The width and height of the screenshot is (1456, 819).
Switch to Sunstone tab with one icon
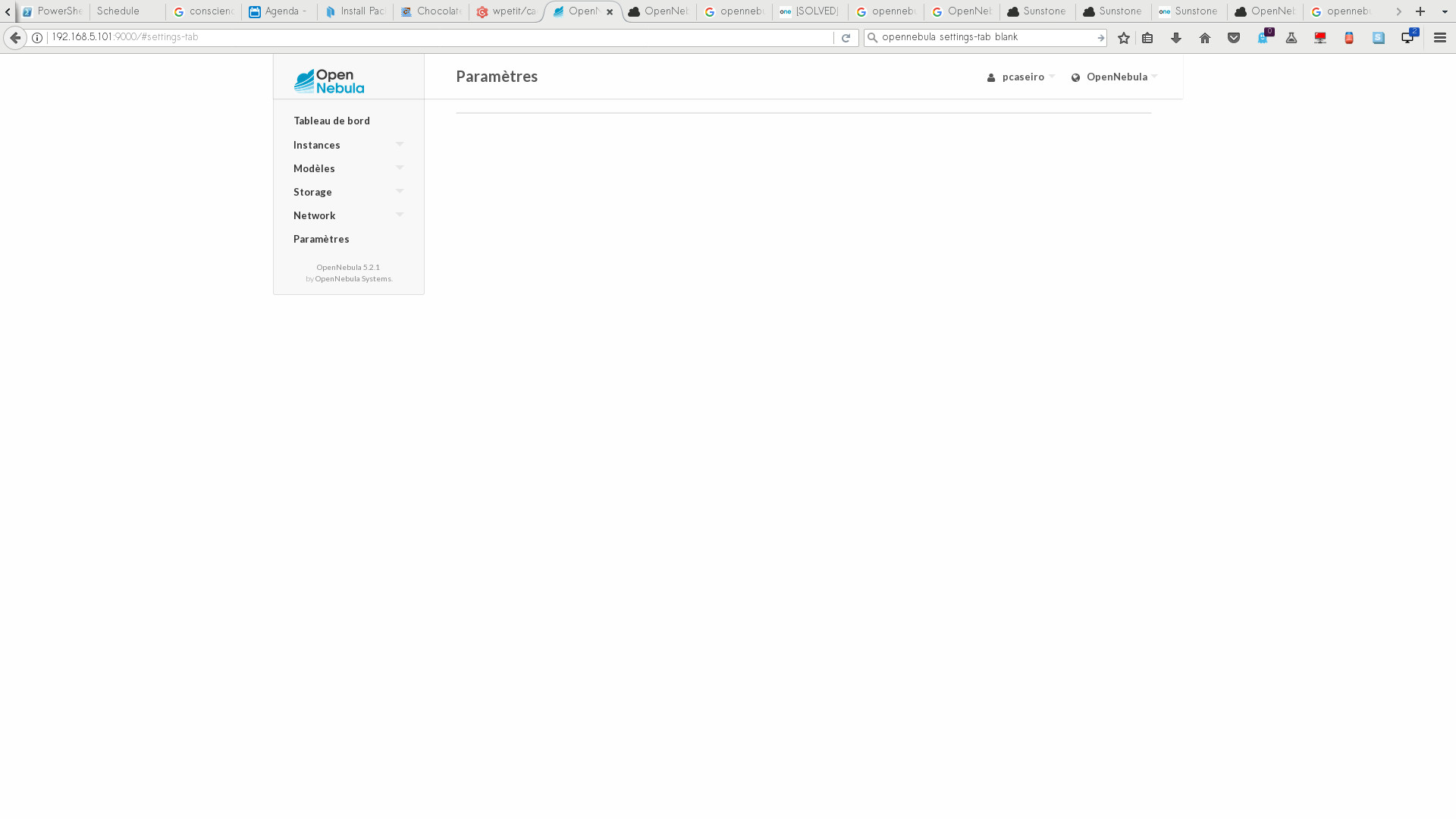click(x=1189, y=11)
